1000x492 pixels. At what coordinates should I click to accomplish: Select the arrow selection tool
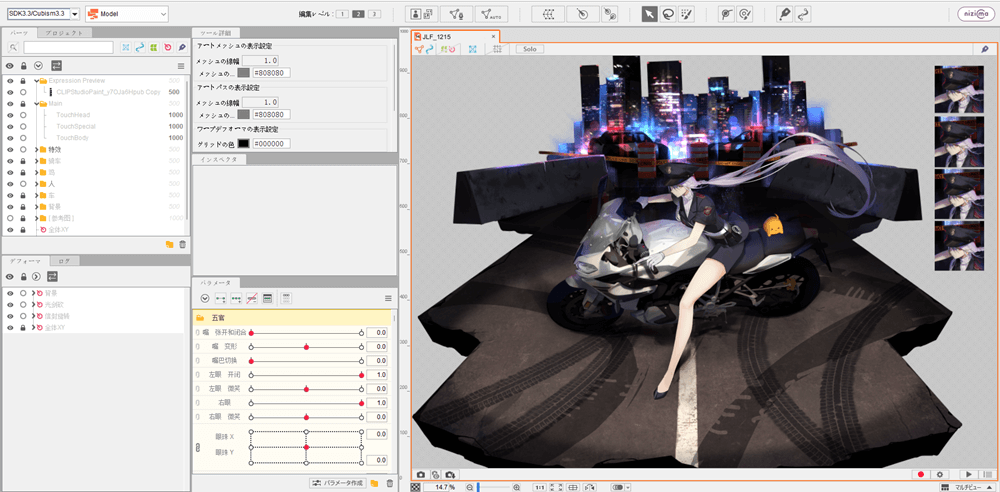[649, 14]
